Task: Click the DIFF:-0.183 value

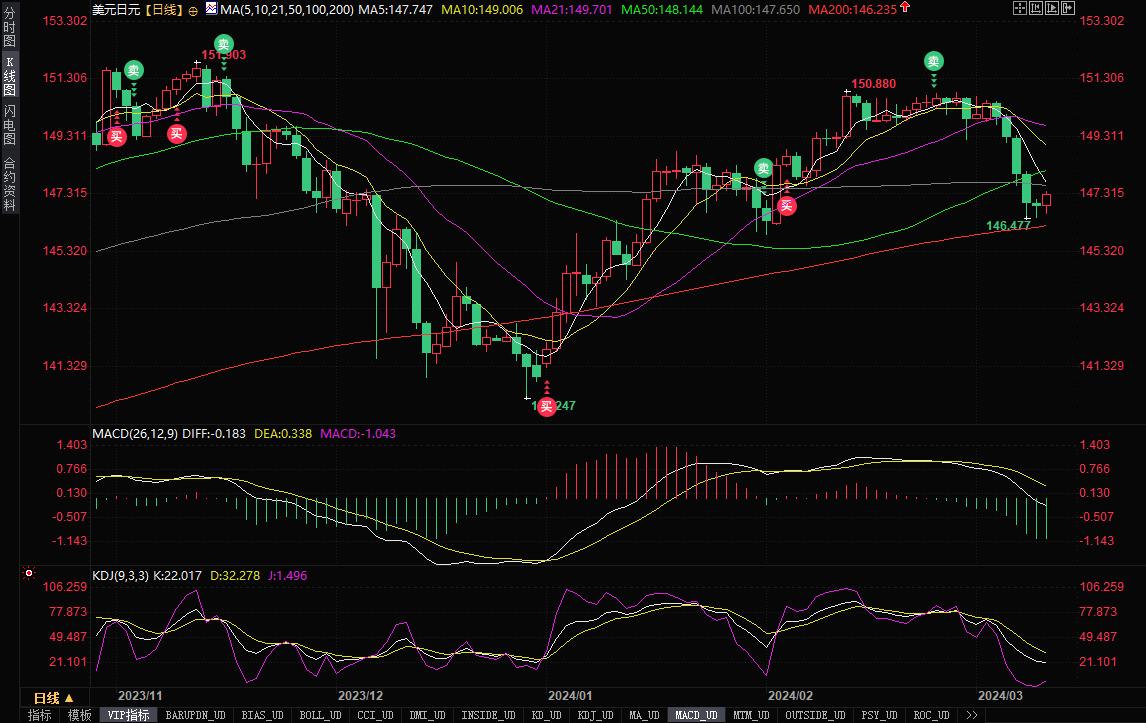Action: (x=214, y=434)
